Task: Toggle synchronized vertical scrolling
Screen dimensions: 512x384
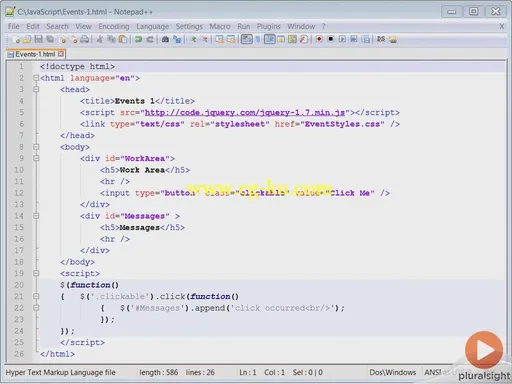Action: click(x=219, y=39)
